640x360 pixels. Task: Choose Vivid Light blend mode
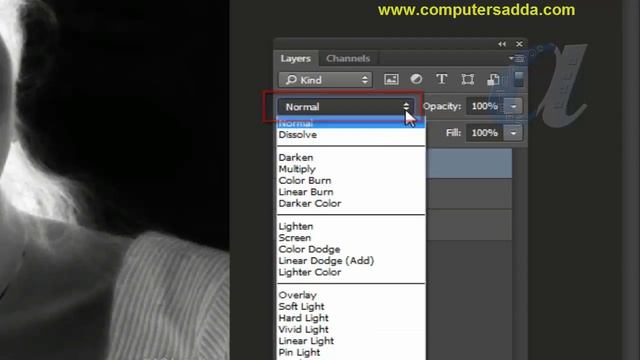click(351, 329)
